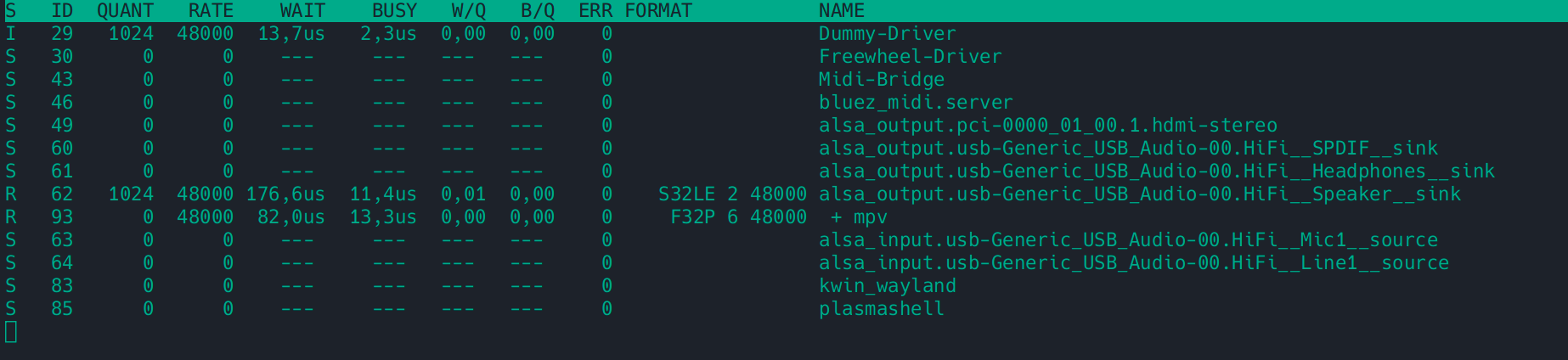Select the Dummy-Driver row name
This screenshot has height=360, width=1568.
pos(887,34)
